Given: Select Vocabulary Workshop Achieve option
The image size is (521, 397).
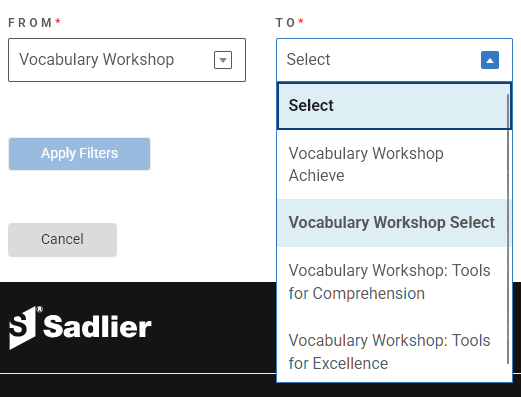Looking at the screenshot, I should (393, 164).
